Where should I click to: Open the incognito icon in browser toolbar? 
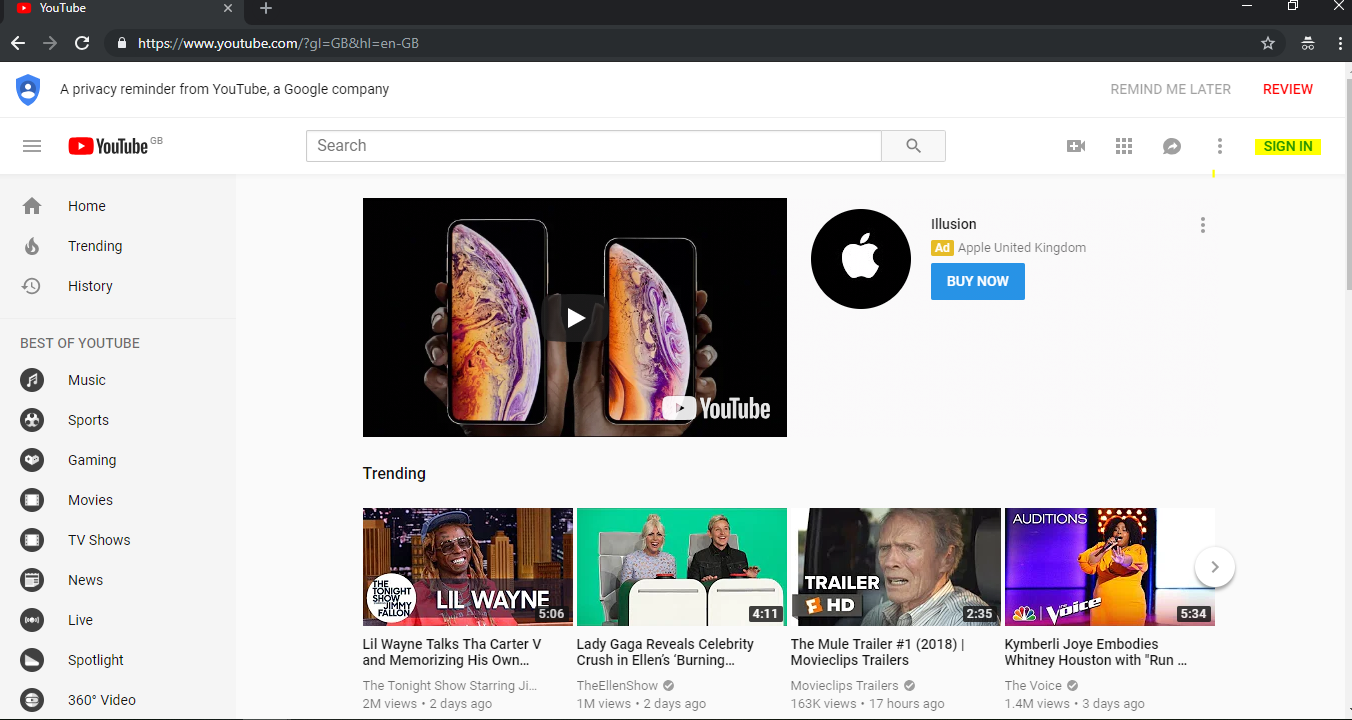[x=1307, y=43]
